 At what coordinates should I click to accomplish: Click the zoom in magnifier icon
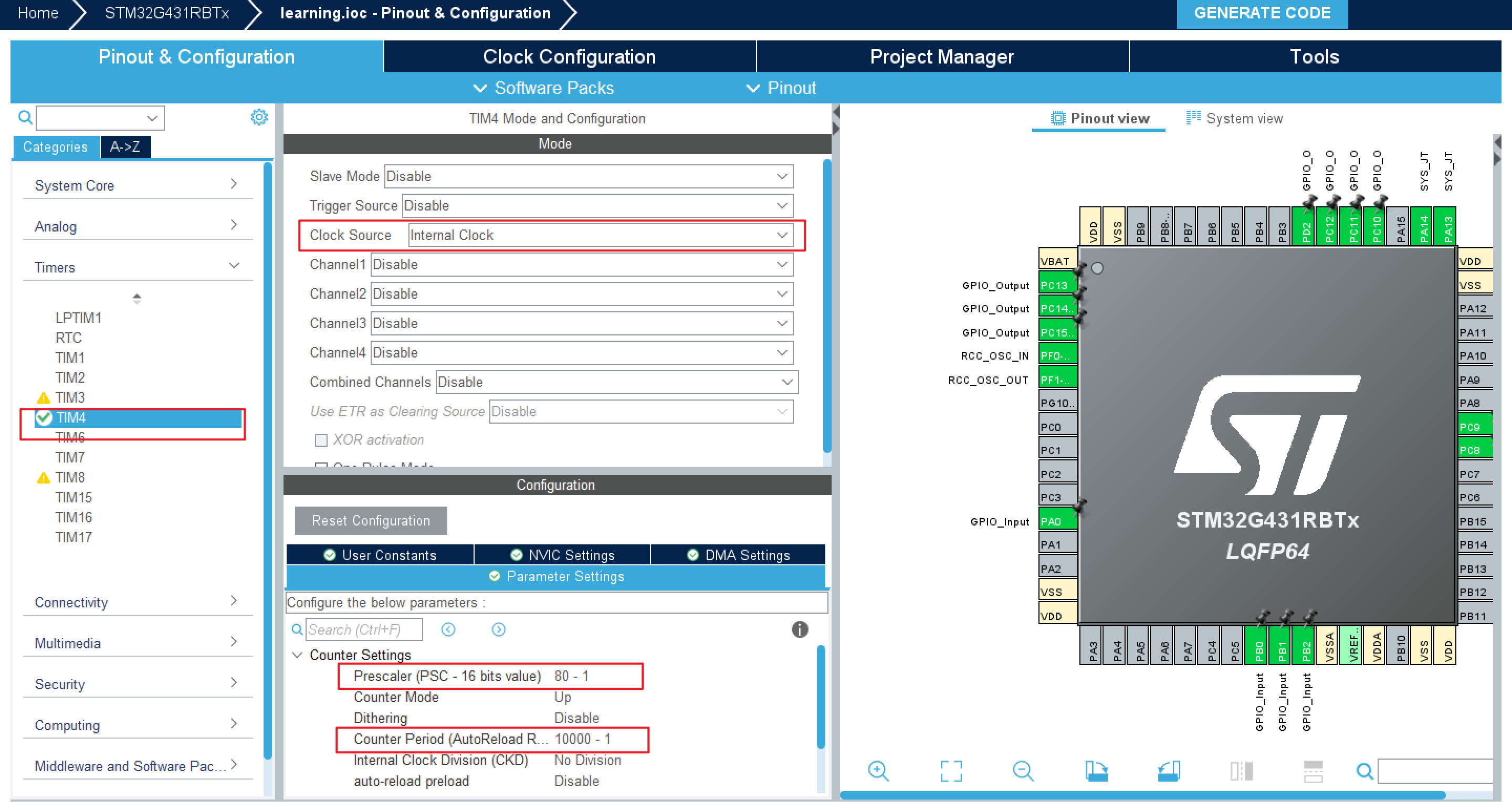pos(878,771)
